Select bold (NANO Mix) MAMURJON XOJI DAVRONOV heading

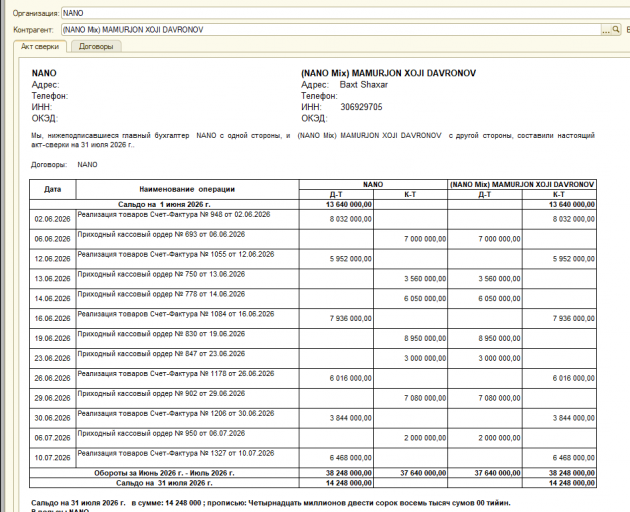[389, 73]
